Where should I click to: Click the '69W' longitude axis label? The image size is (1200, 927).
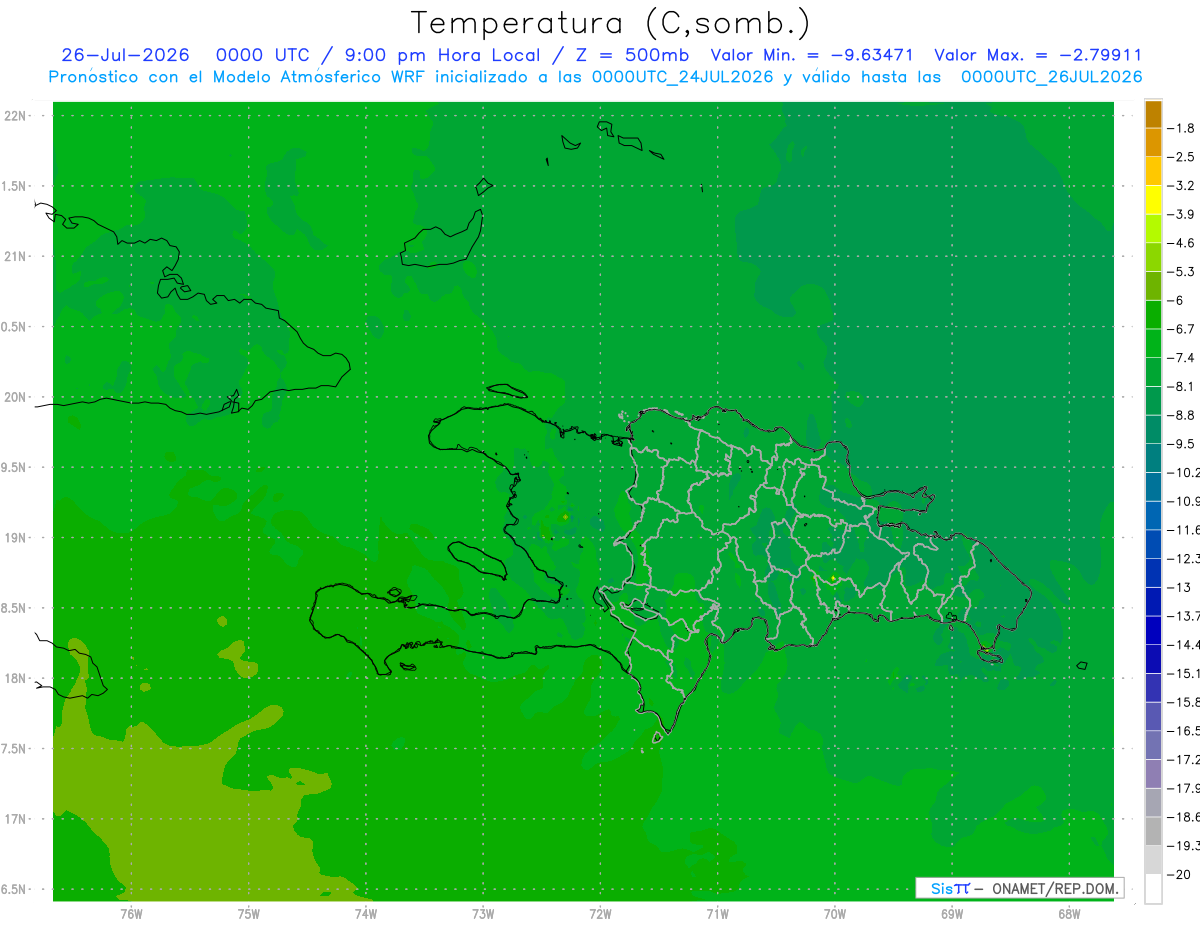[x=951, y=913]
